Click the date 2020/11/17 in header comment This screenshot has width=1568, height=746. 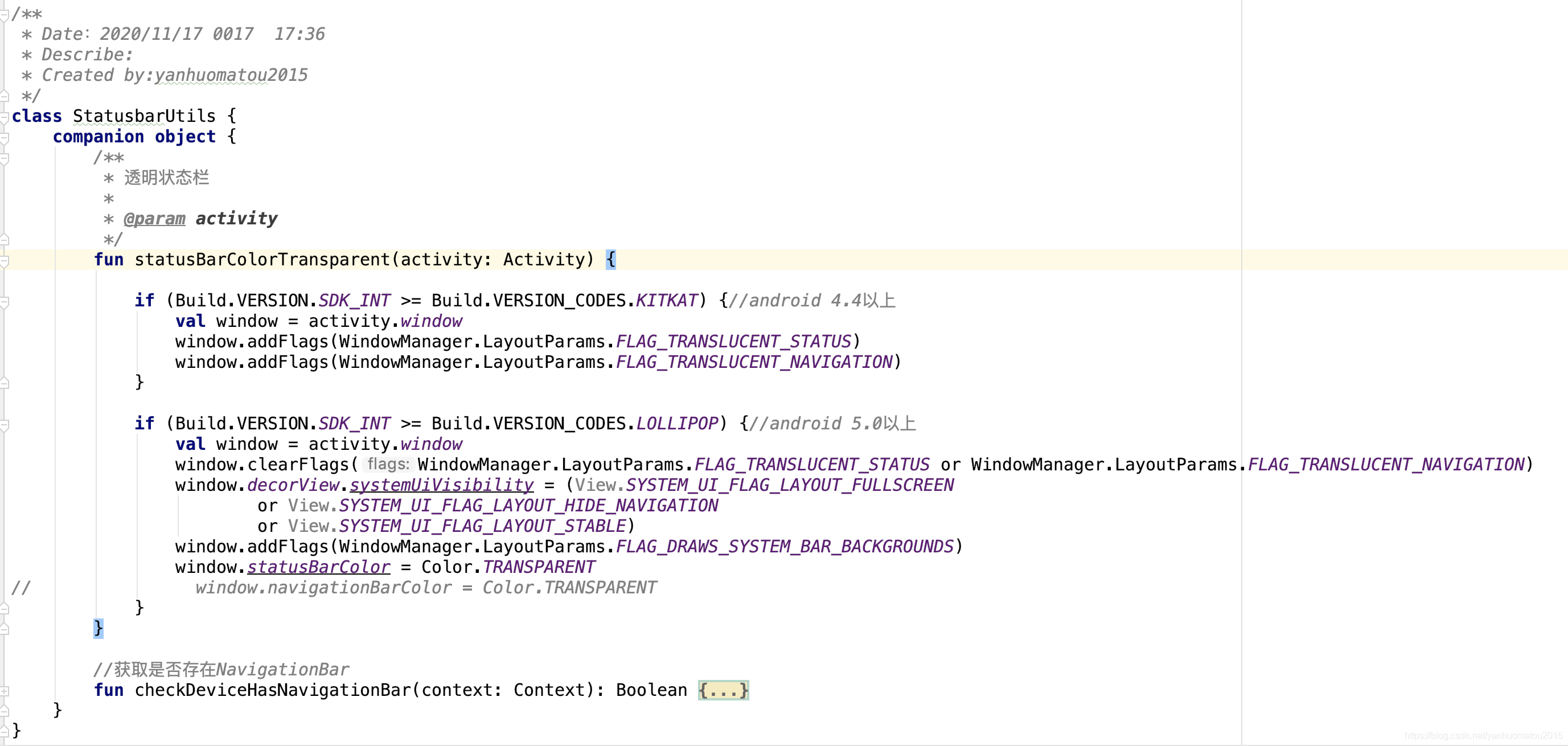(x=150, y=34)
